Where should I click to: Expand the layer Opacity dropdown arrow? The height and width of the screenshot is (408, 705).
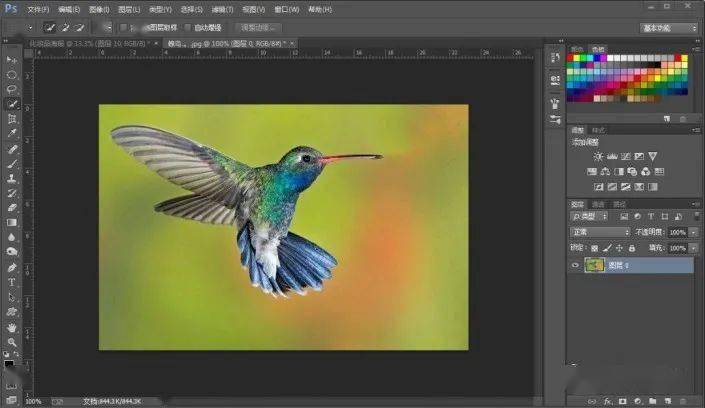[x=691, y=231]
